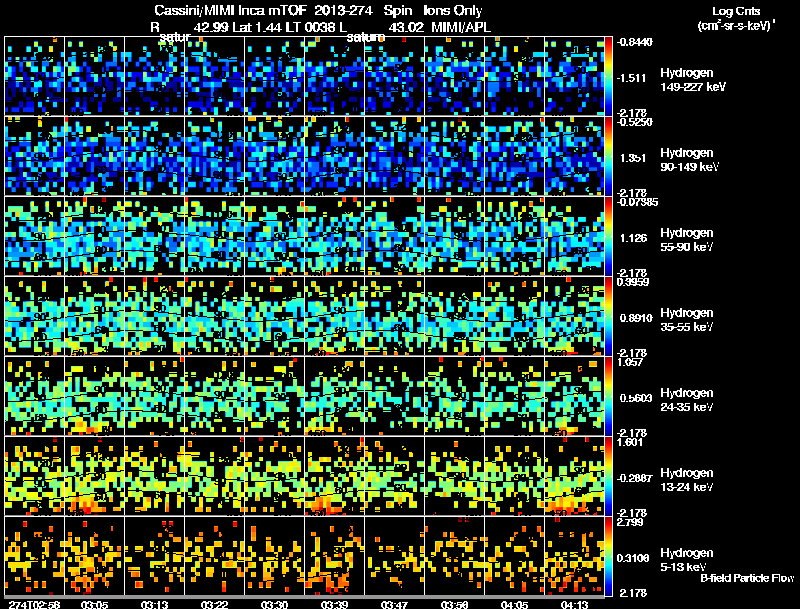Click the 04:05 time axis label
This screenshot has height=609, width=800.
514,604
